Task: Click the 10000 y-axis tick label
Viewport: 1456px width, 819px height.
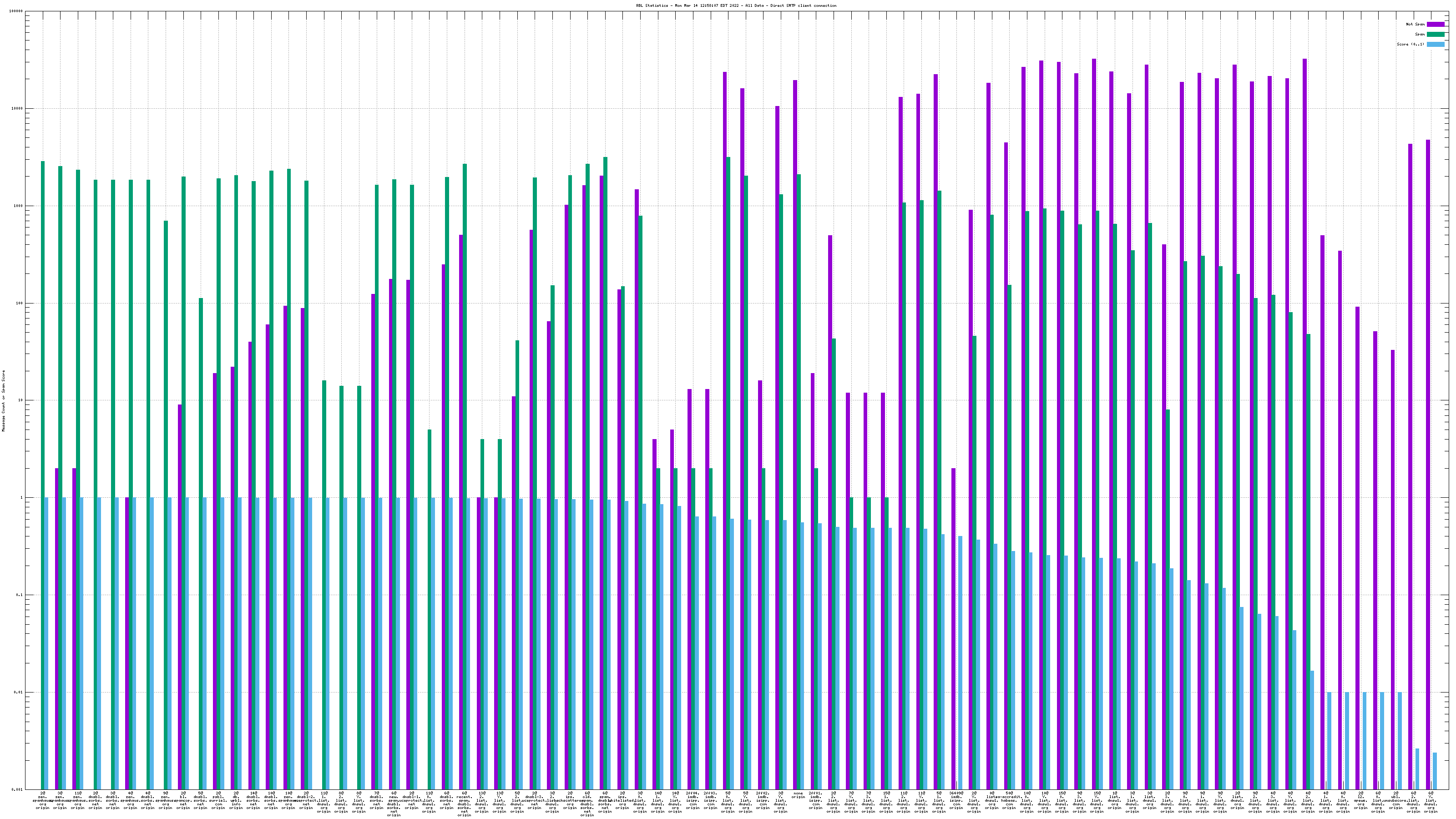Action: point(18,109)
